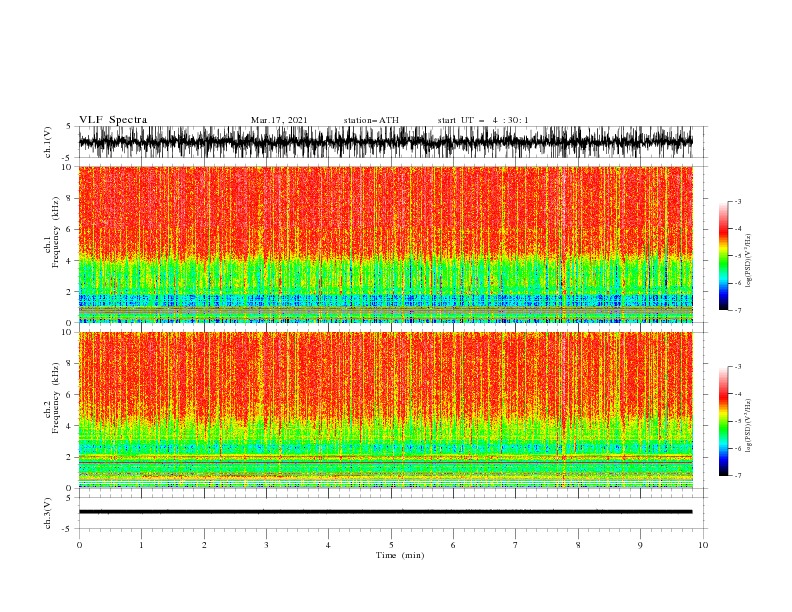Click the time axis tick label '8'
This screenshot has width=792, height=612.
tap(578, 545)
